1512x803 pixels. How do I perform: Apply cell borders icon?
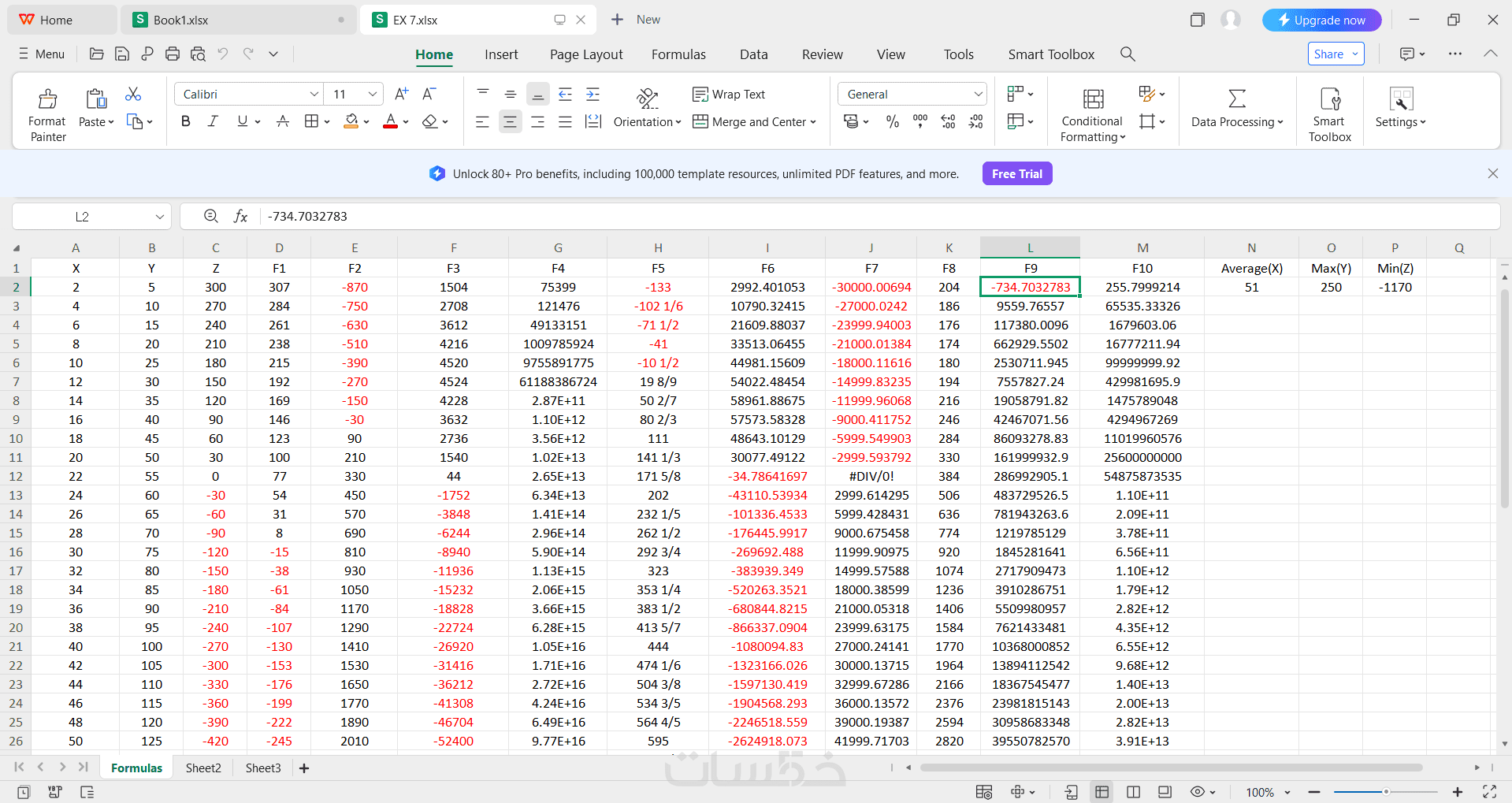[311, 121]
